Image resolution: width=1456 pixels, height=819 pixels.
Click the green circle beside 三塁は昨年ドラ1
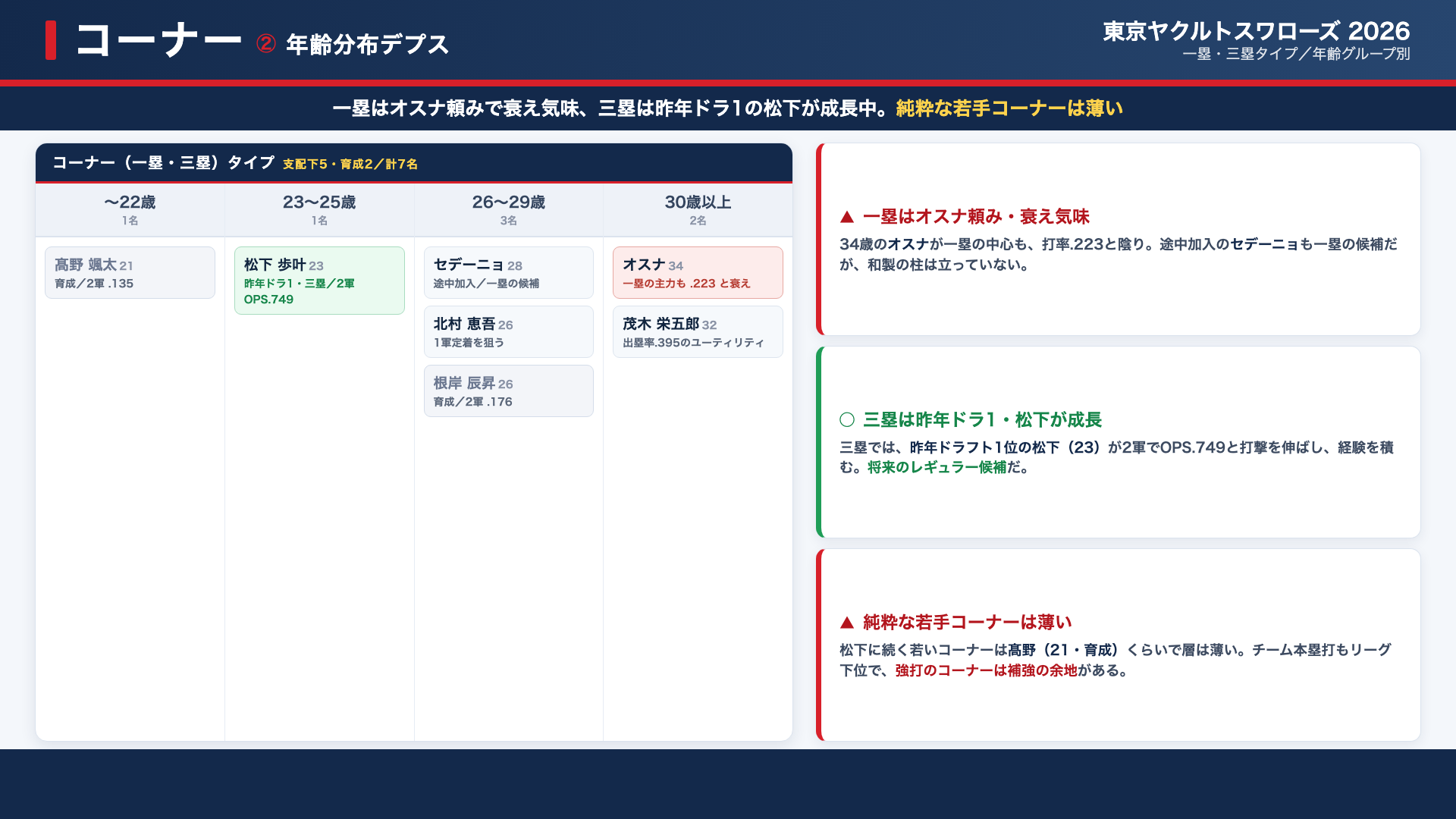pos(847,420)
